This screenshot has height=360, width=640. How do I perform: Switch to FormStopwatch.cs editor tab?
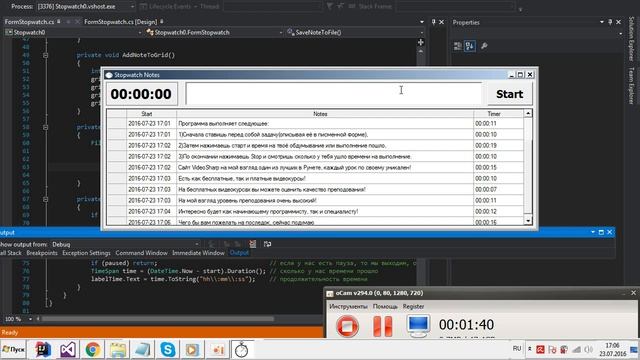pos(29,22)
